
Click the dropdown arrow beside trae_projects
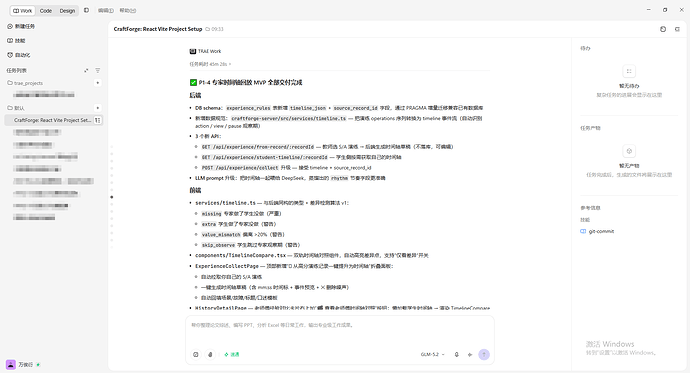[x=98, y=83]
